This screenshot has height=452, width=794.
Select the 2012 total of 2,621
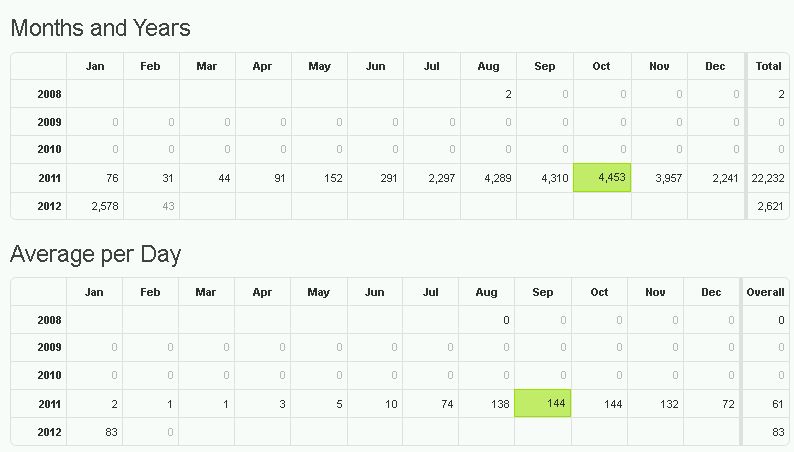769,206
